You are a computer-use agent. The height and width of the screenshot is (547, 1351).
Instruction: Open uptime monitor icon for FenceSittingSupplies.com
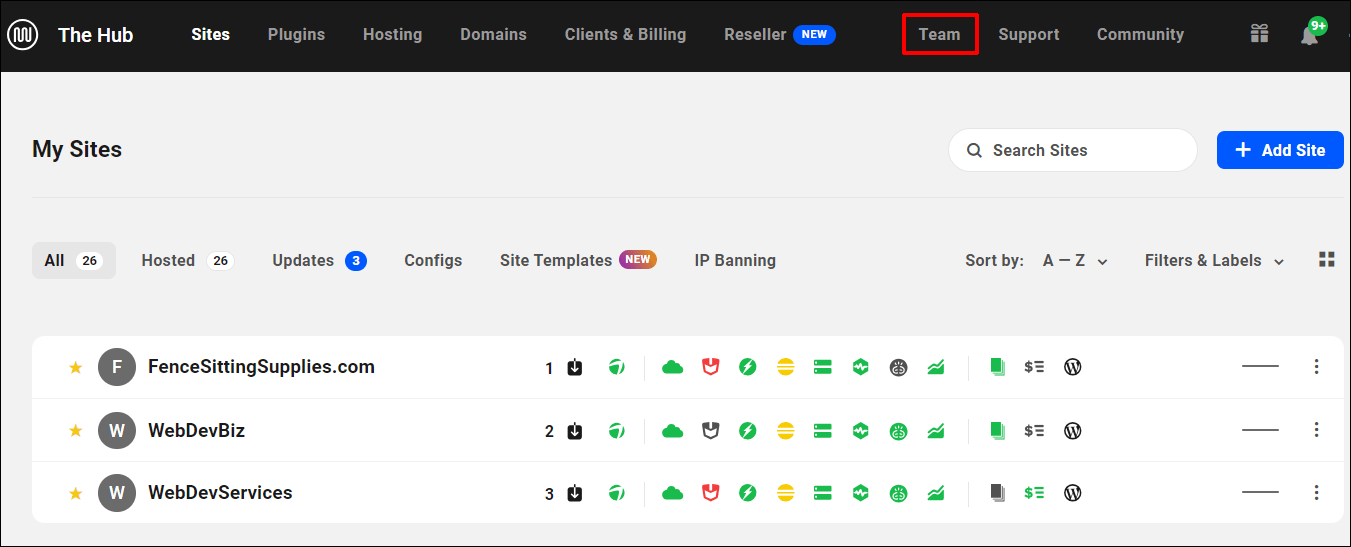[860, 367]
